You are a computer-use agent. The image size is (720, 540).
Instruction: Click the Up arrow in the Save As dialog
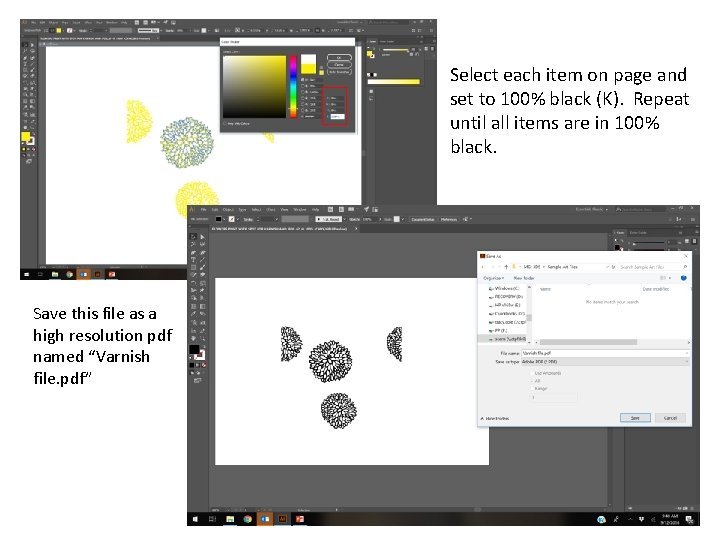coord(506,267)
